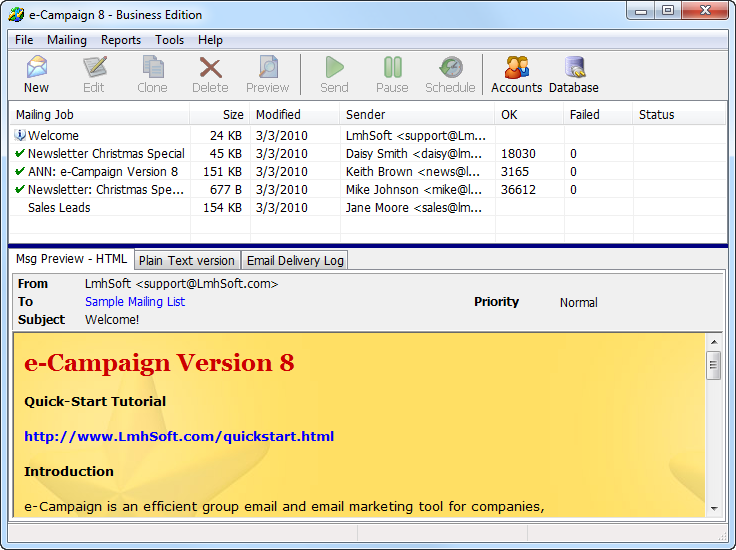Open the Reports menu
Screen dimensions: 736x550
pyautogui.click(x=121, y=40)
